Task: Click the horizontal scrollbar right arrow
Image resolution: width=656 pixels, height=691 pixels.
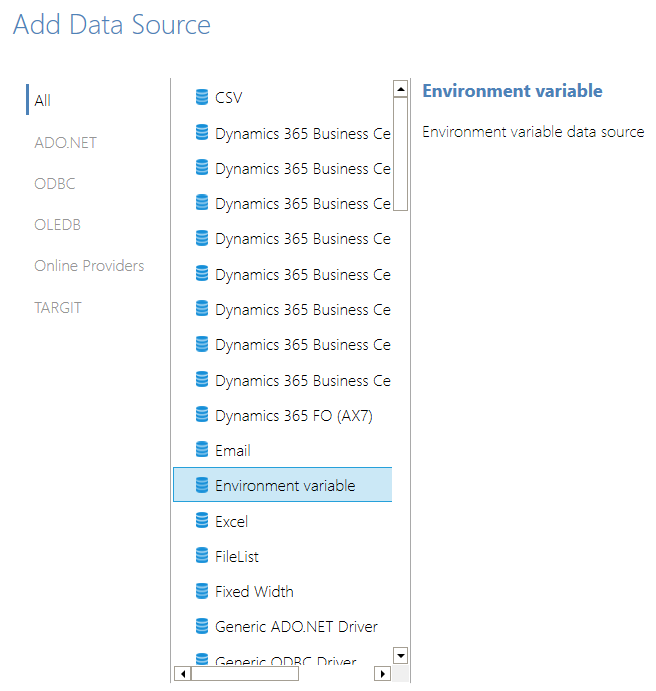Action: tap(382, 673)
